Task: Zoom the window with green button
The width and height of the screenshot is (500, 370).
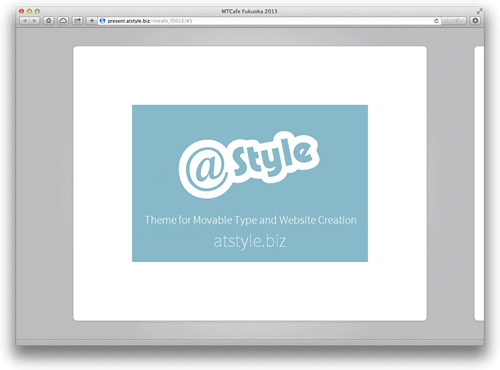Action: (37, 11)
